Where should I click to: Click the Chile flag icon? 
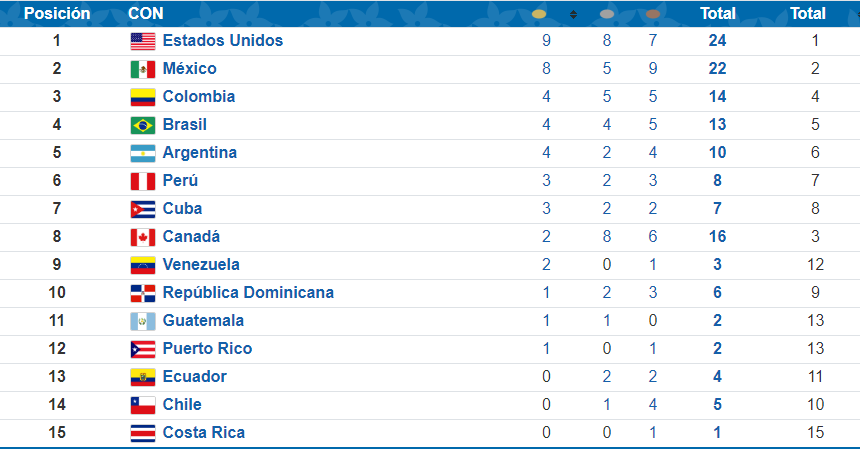pyautogui.click(x=143, y=405)
